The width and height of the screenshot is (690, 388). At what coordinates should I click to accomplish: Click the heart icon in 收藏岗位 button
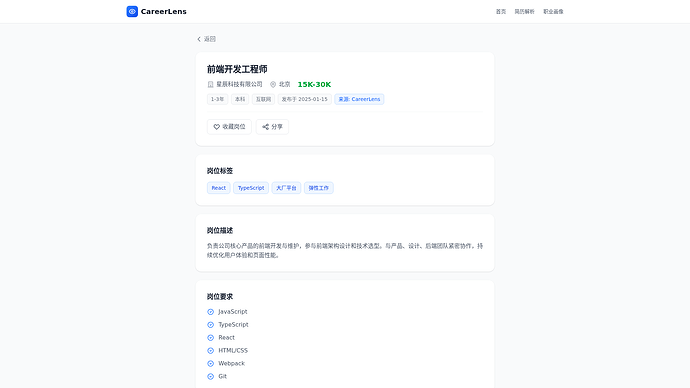coord(217,127)
